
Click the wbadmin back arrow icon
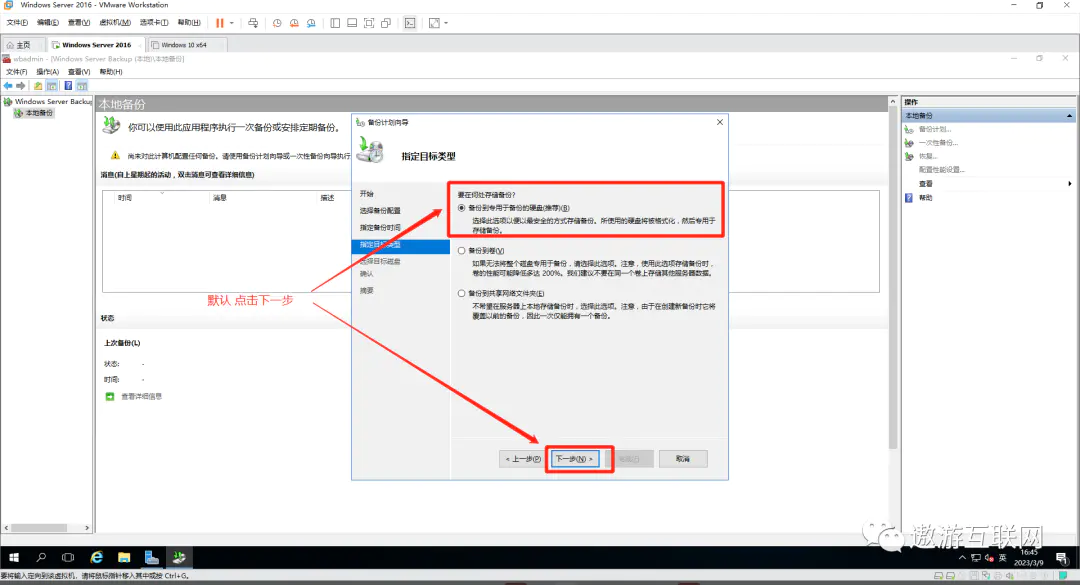pyautogui.click(x=8, y=85)
